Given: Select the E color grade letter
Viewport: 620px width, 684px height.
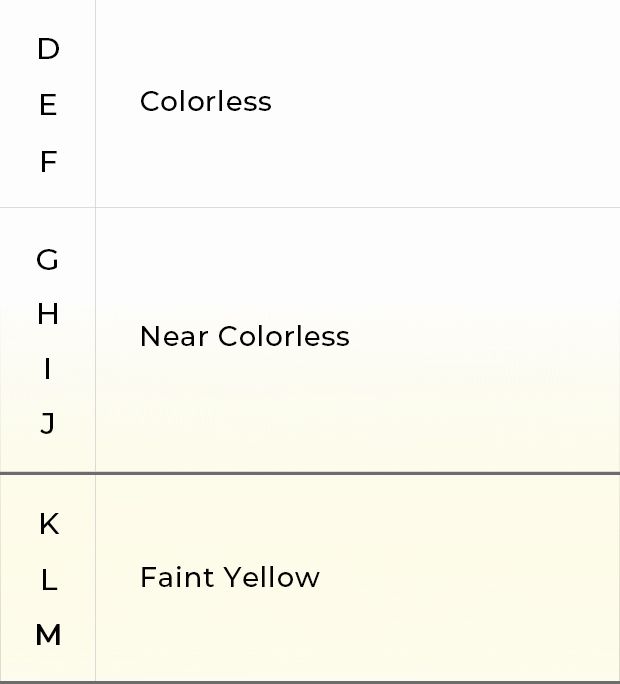Looking at the screenshot, I should click(x=48, y=105).
